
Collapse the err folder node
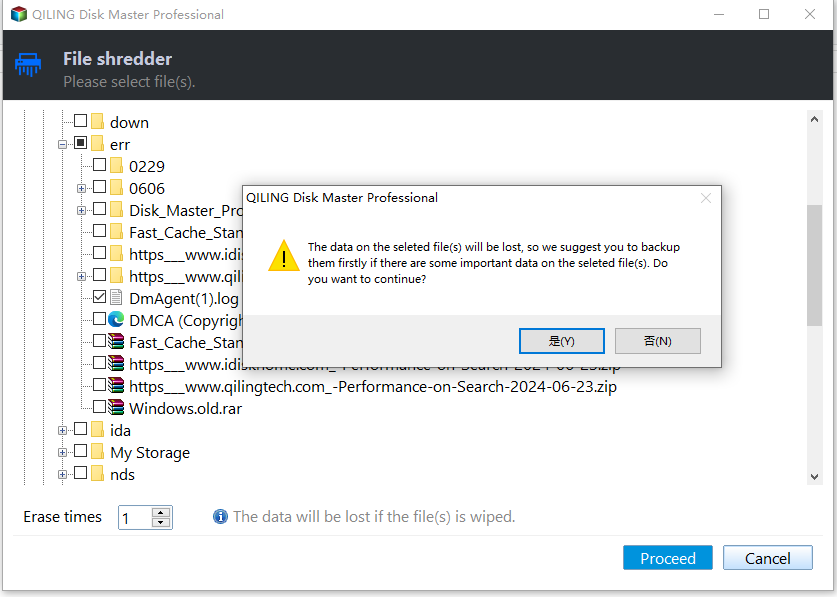tap(62, 144)
